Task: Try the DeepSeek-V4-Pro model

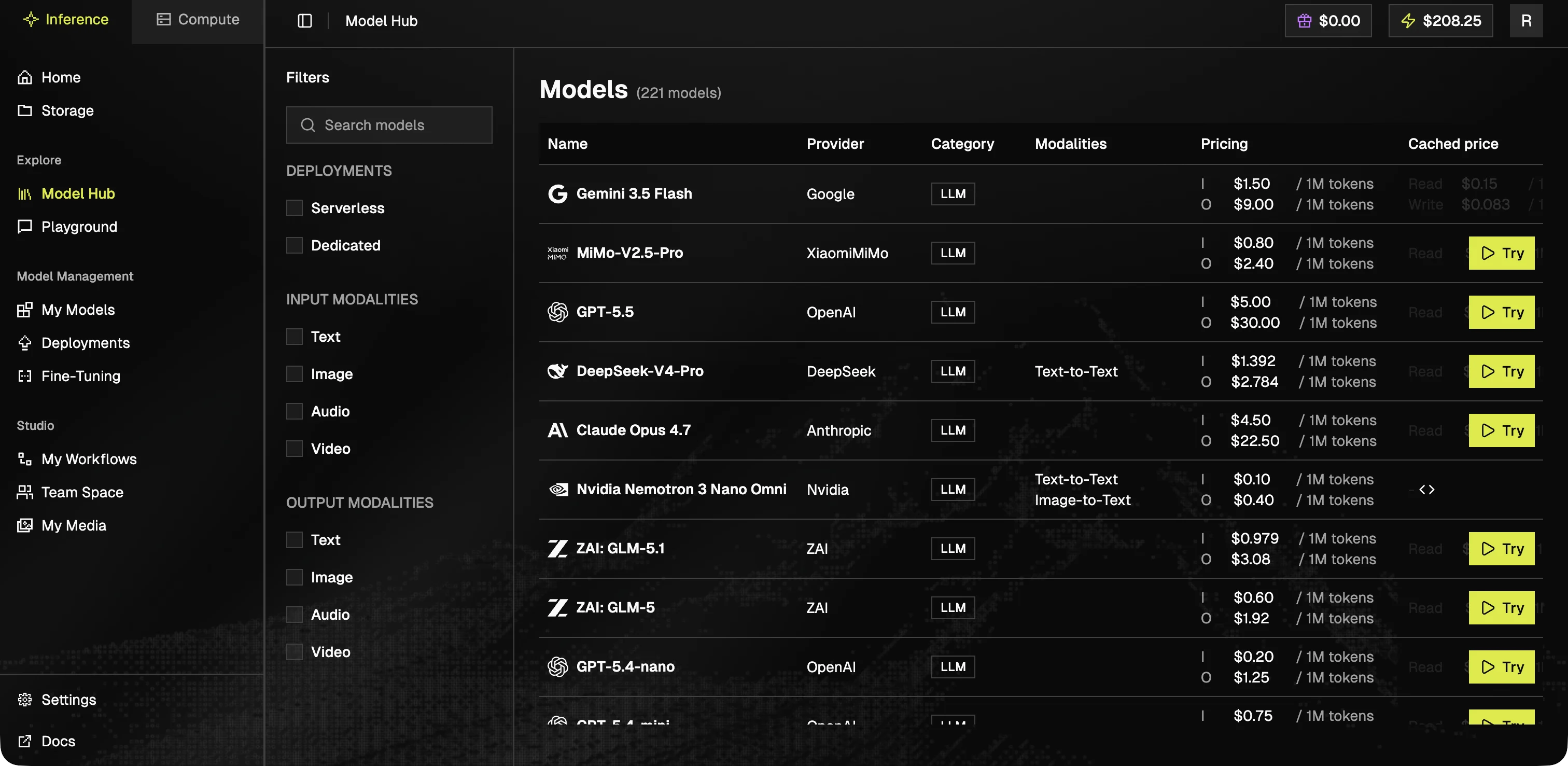Action: pos(1501,371)
